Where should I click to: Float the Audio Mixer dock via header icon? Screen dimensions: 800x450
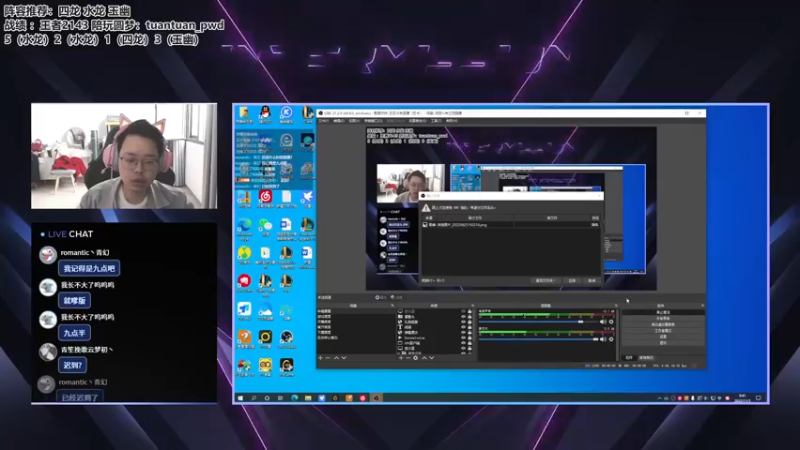[616, 306]
